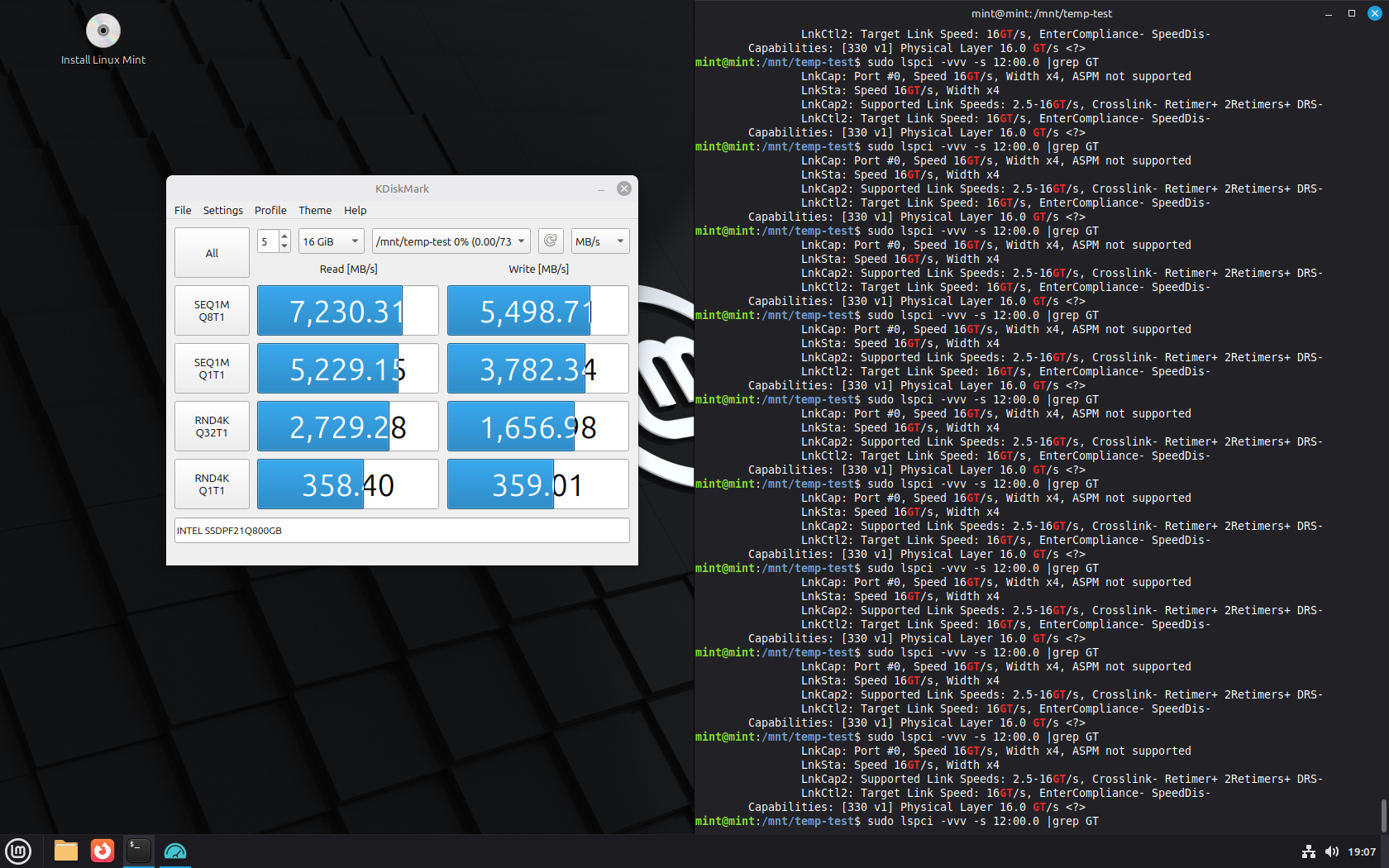Open the Profile menu
Viewport: 1389px width, 868px height.
click(270, 211)
